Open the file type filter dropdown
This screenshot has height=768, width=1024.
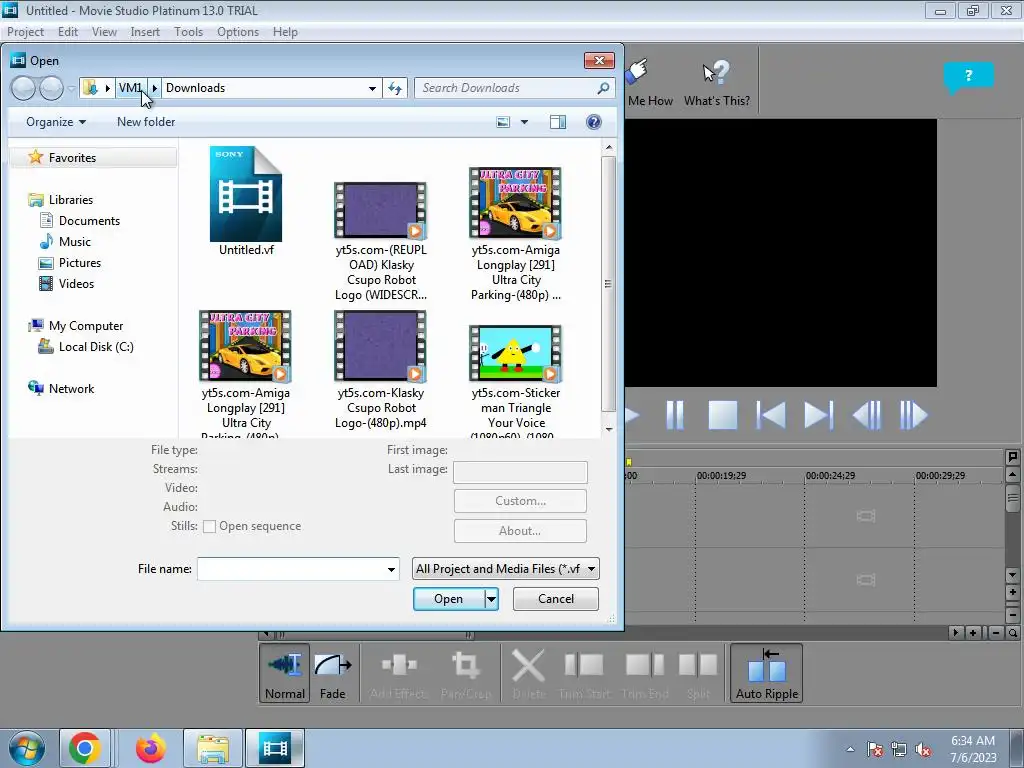pos(591,569)
